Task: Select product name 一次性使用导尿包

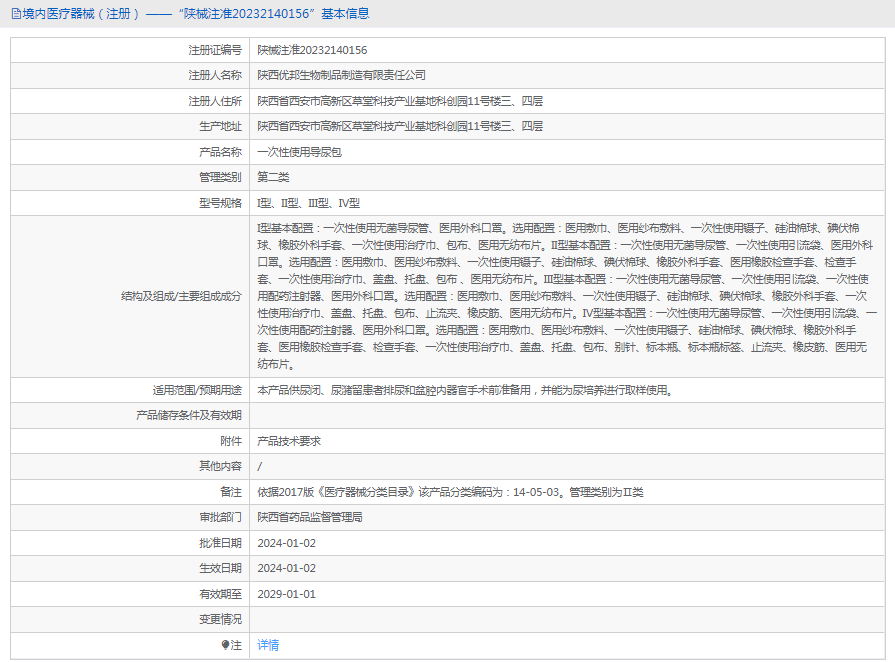Action: point(299,152)
